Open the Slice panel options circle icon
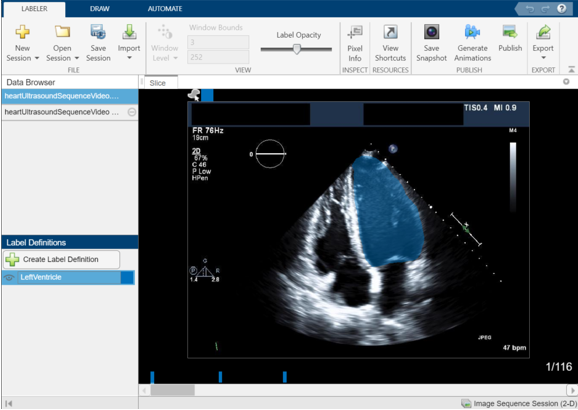This screenshot has height=410, width=578. pos(566,81)
